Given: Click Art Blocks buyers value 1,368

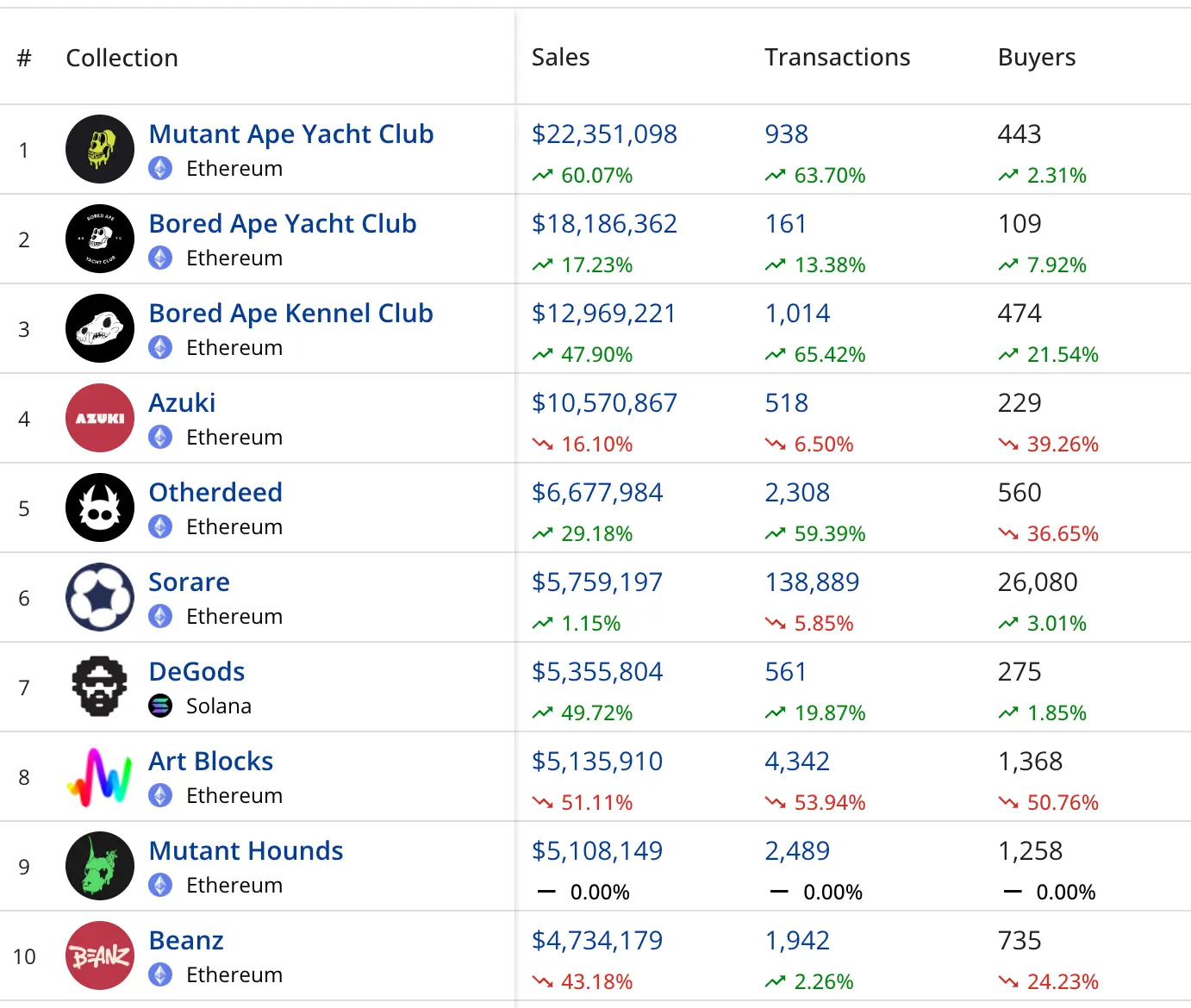Looking at the screenshot, I should (x=1030, y=762).
